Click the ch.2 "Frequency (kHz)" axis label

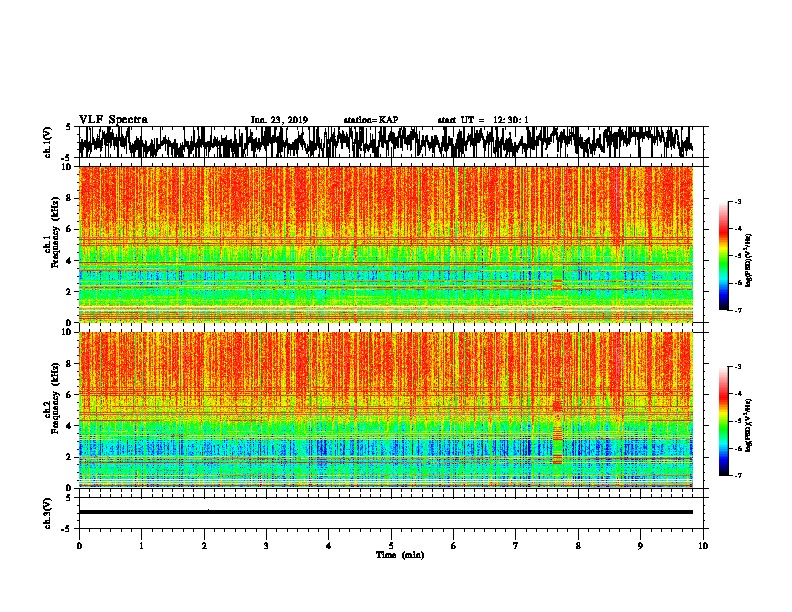(x=55, y=398)
